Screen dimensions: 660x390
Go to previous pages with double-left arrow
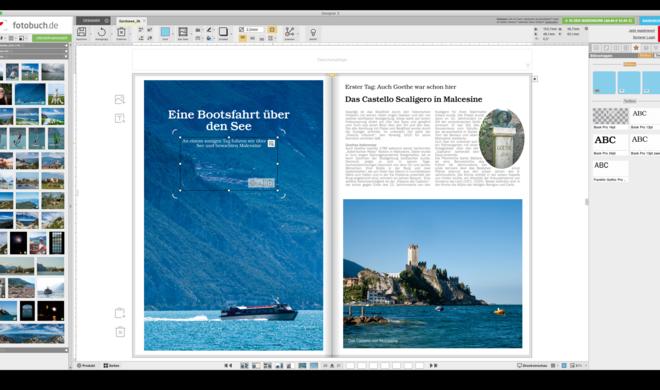tap(228, 366)
